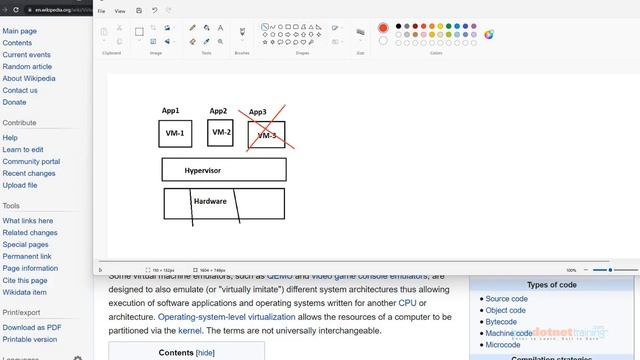Open Cite this page link
This screenshot has height=360, width=640.
[25, 280]
